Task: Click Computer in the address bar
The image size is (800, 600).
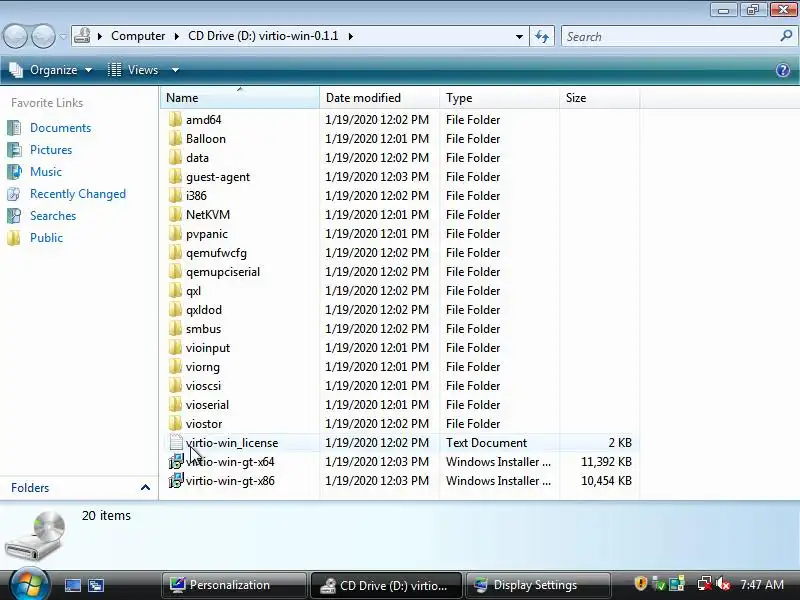Action: point(138,36)
